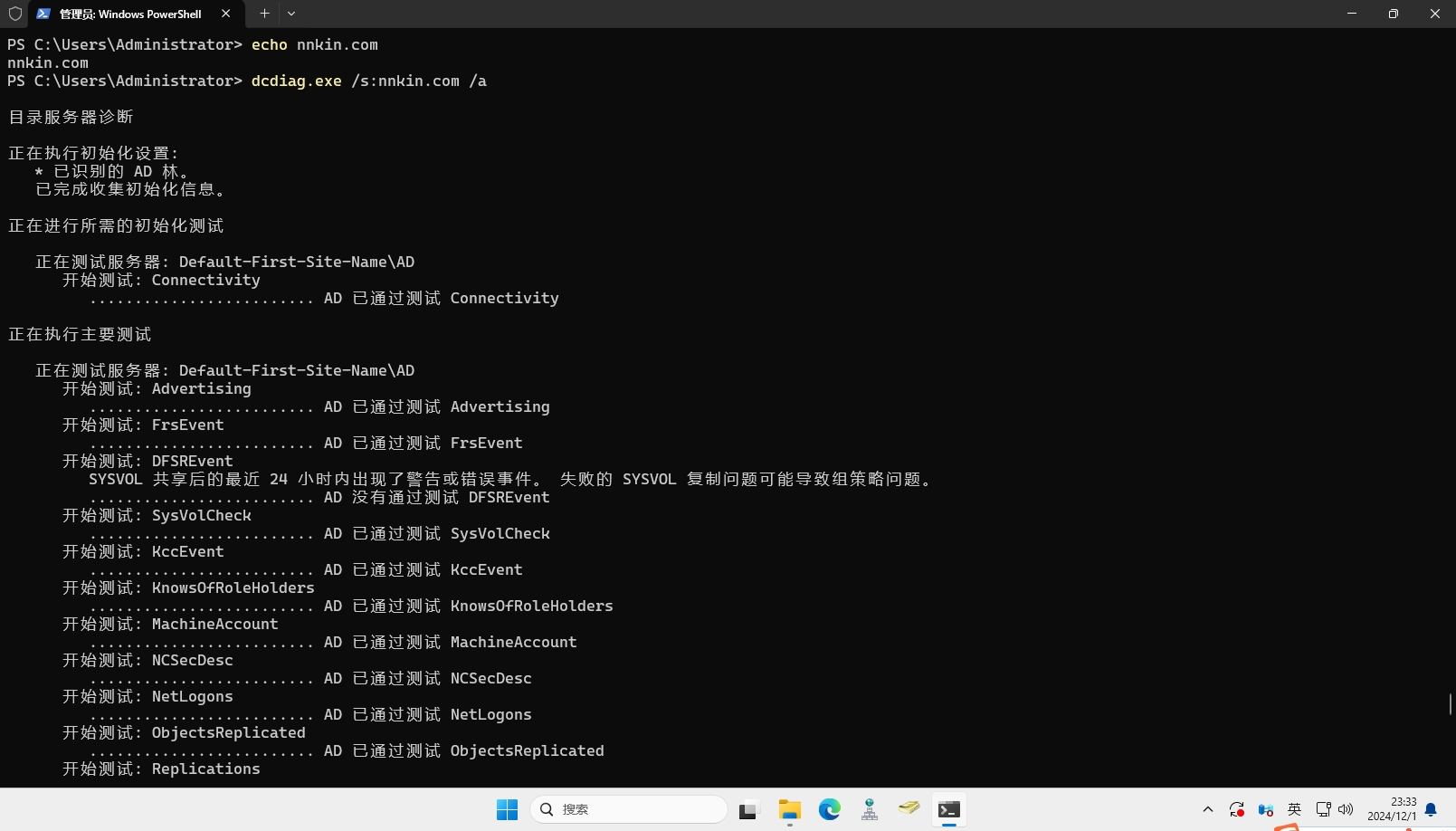Open Task View from the taskbar

747,810
